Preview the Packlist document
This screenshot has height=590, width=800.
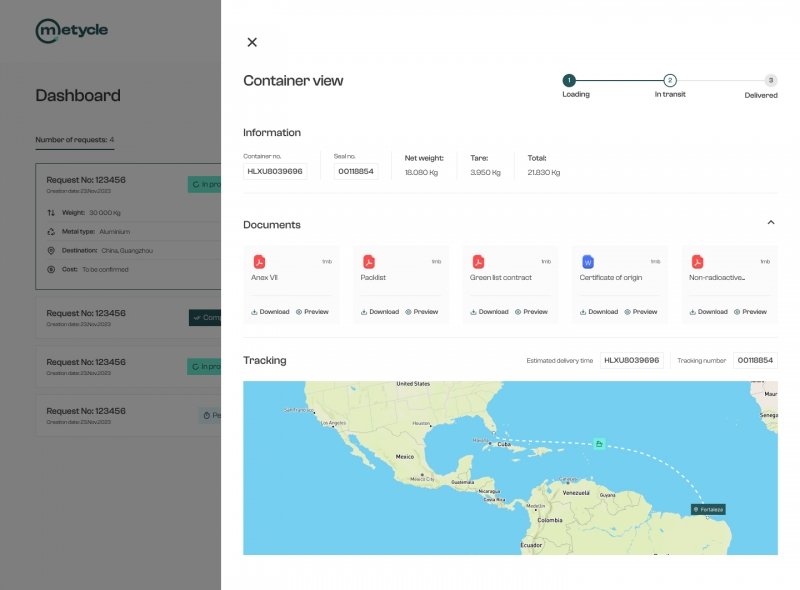pyautogui.click(x=422, y=312)
